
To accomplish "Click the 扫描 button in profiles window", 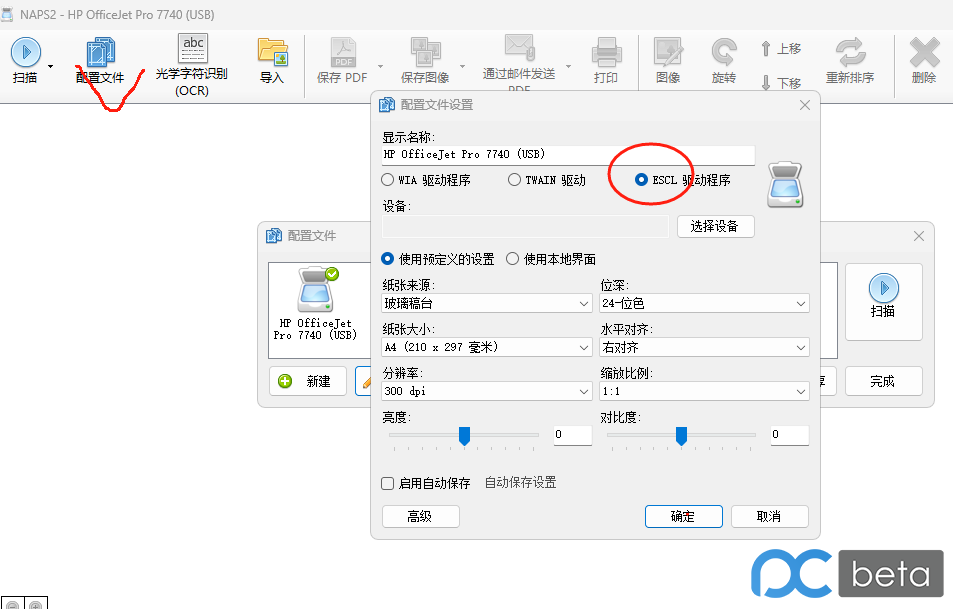I will (884, 301).
